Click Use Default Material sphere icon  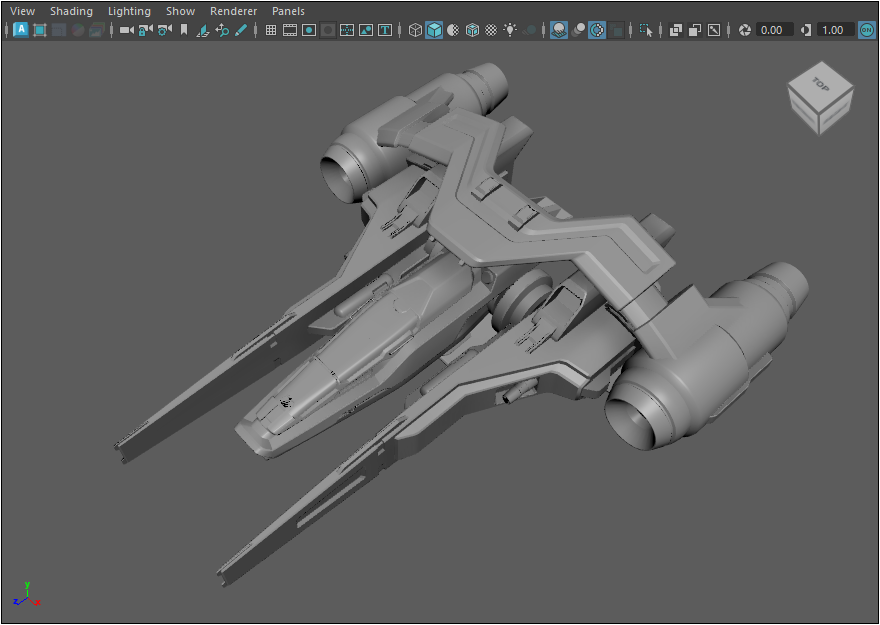click(453, 30)
